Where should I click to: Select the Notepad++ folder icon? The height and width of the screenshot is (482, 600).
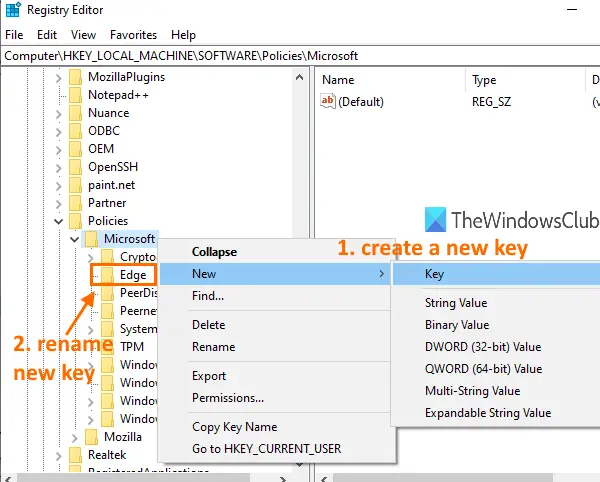(75, 95)
